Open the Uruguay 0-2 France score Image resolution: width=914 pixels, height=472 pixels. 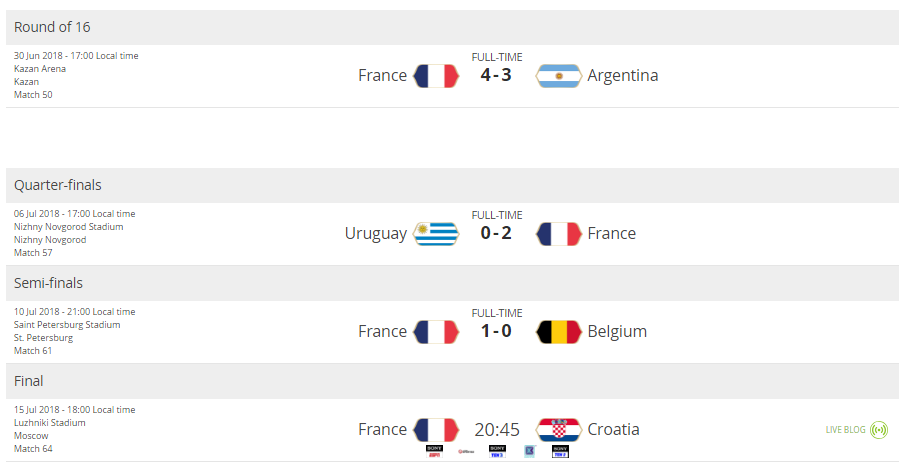tap(496, 233)
